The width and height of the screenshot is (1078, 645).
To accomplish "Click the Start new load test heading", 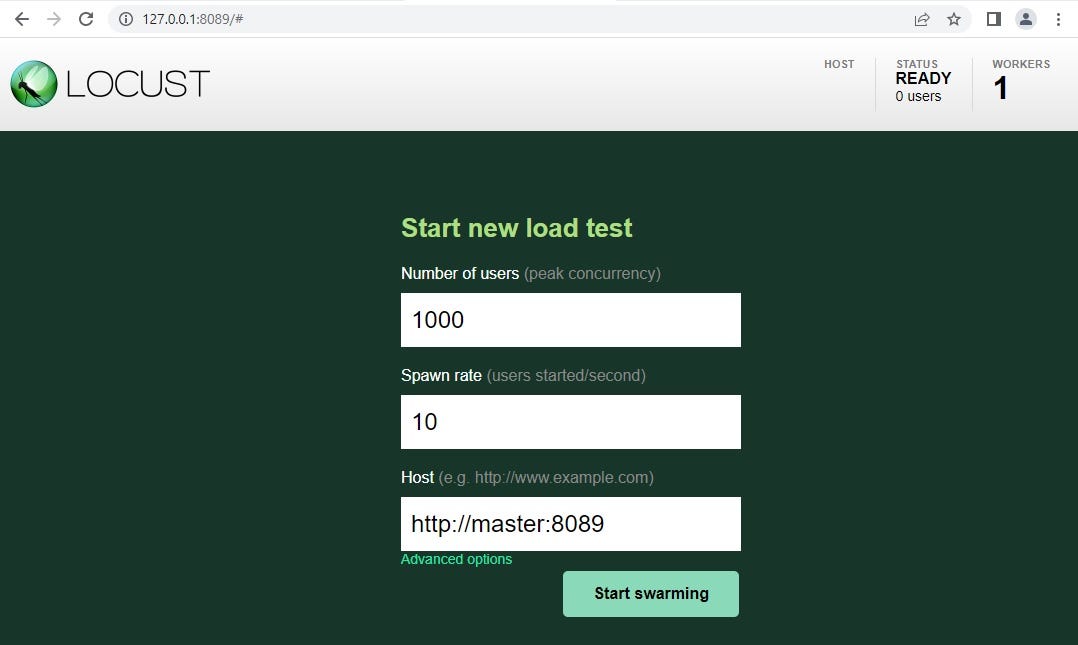I will 516,228.
